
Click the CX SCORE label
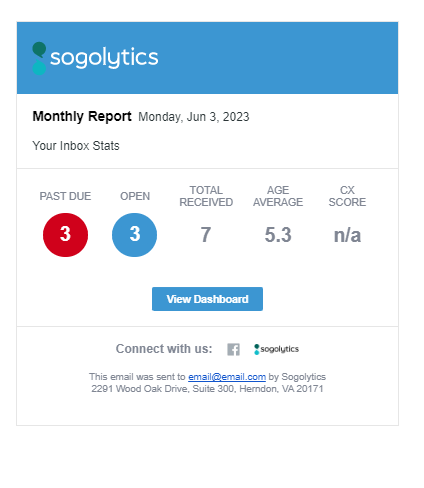347,196
